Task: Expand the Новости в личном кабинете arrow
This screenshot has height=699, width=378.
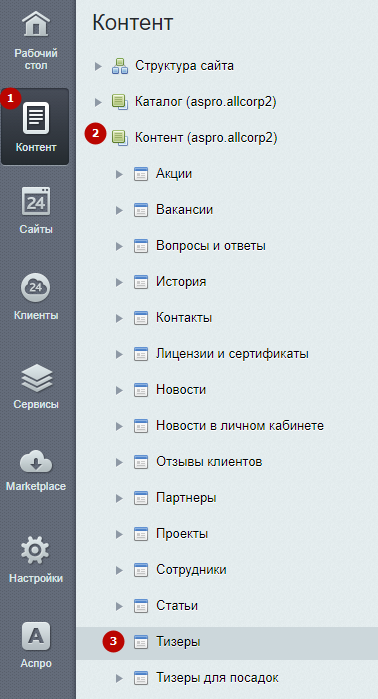Action: point(119,426)
